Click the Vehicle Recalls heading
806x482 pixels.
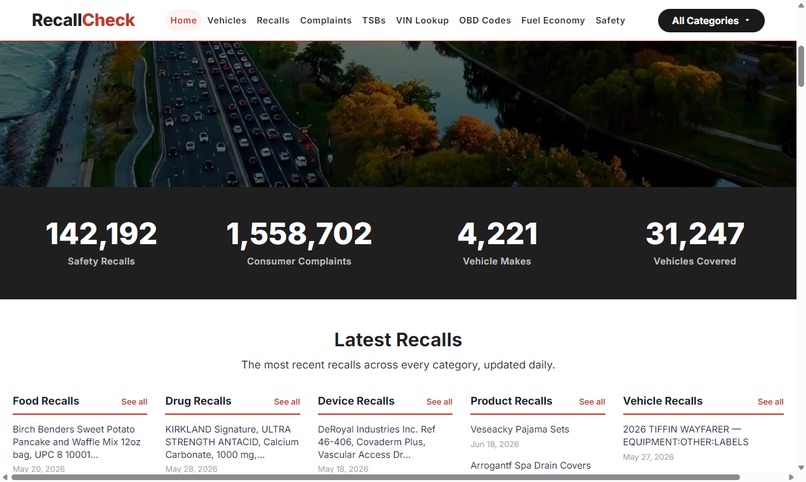click(x=663, y=401)
